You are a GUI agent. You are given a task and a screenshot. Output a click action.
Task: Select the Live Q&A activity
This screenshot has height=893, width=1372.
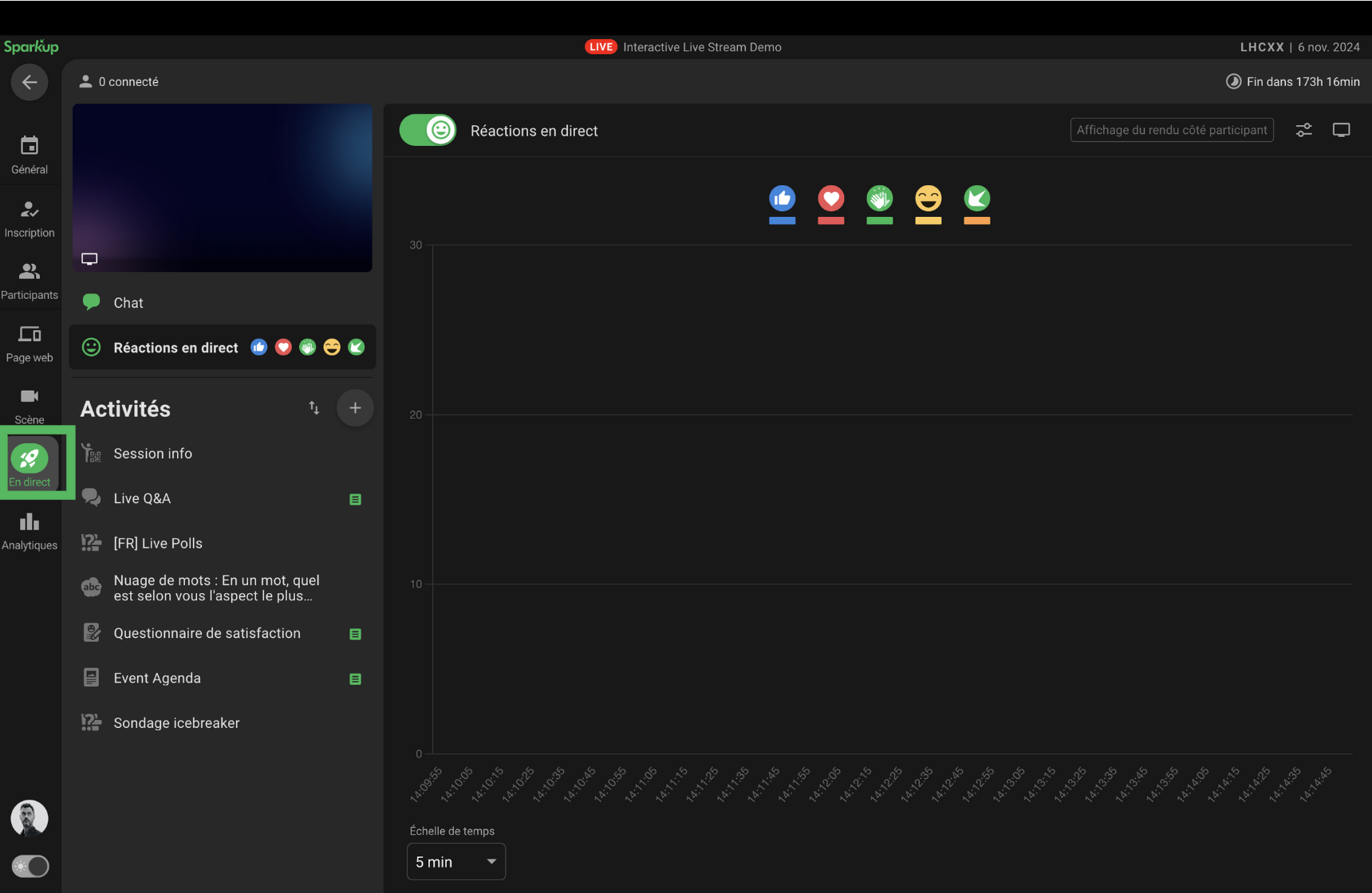pos(142,498)
